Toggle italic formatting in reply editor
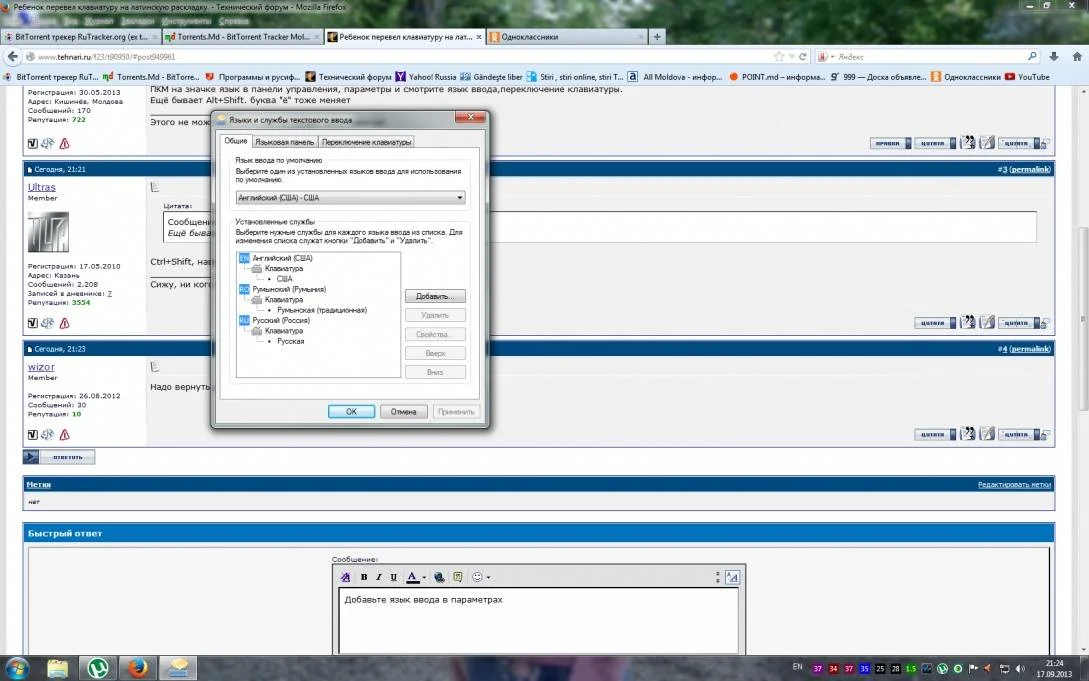The image size is (1089, 681). tap(379, 577)
